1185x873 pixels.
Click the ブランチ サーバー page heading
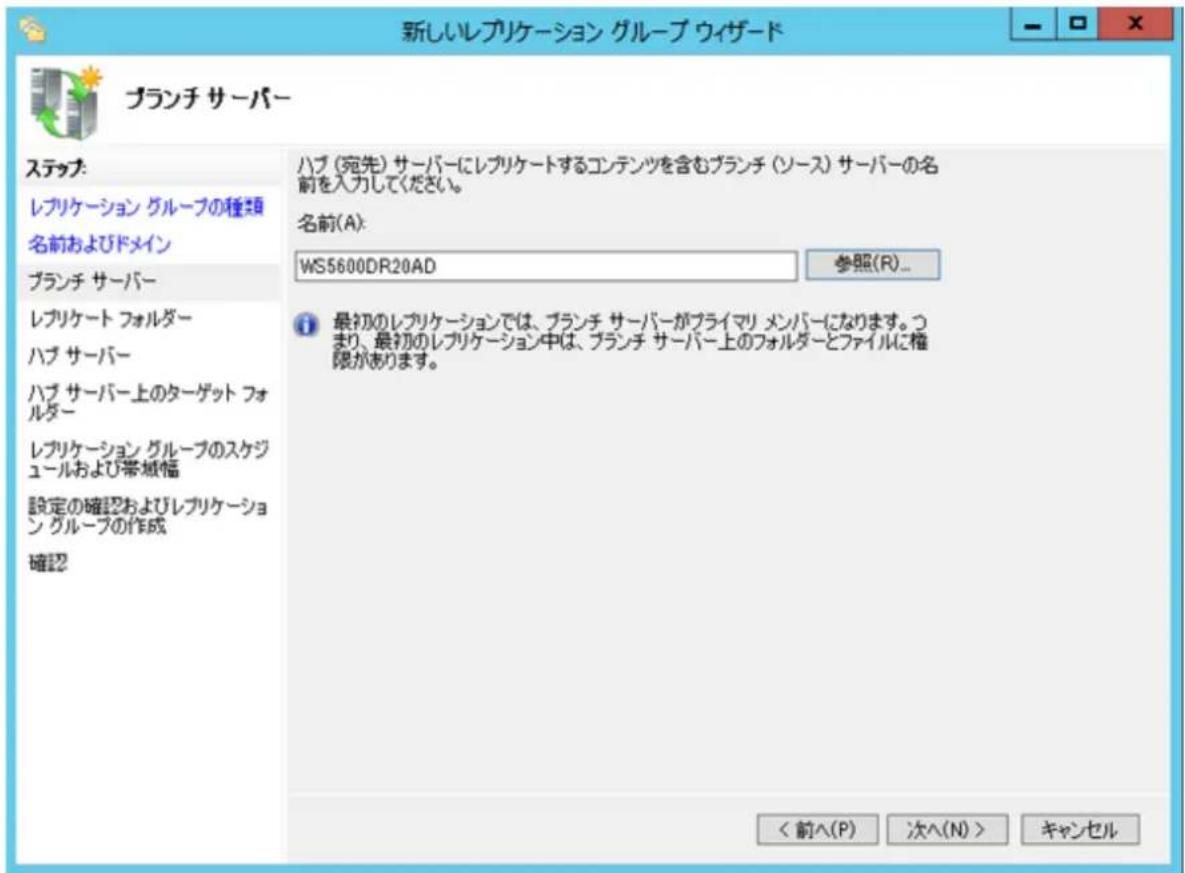point(208,98)
